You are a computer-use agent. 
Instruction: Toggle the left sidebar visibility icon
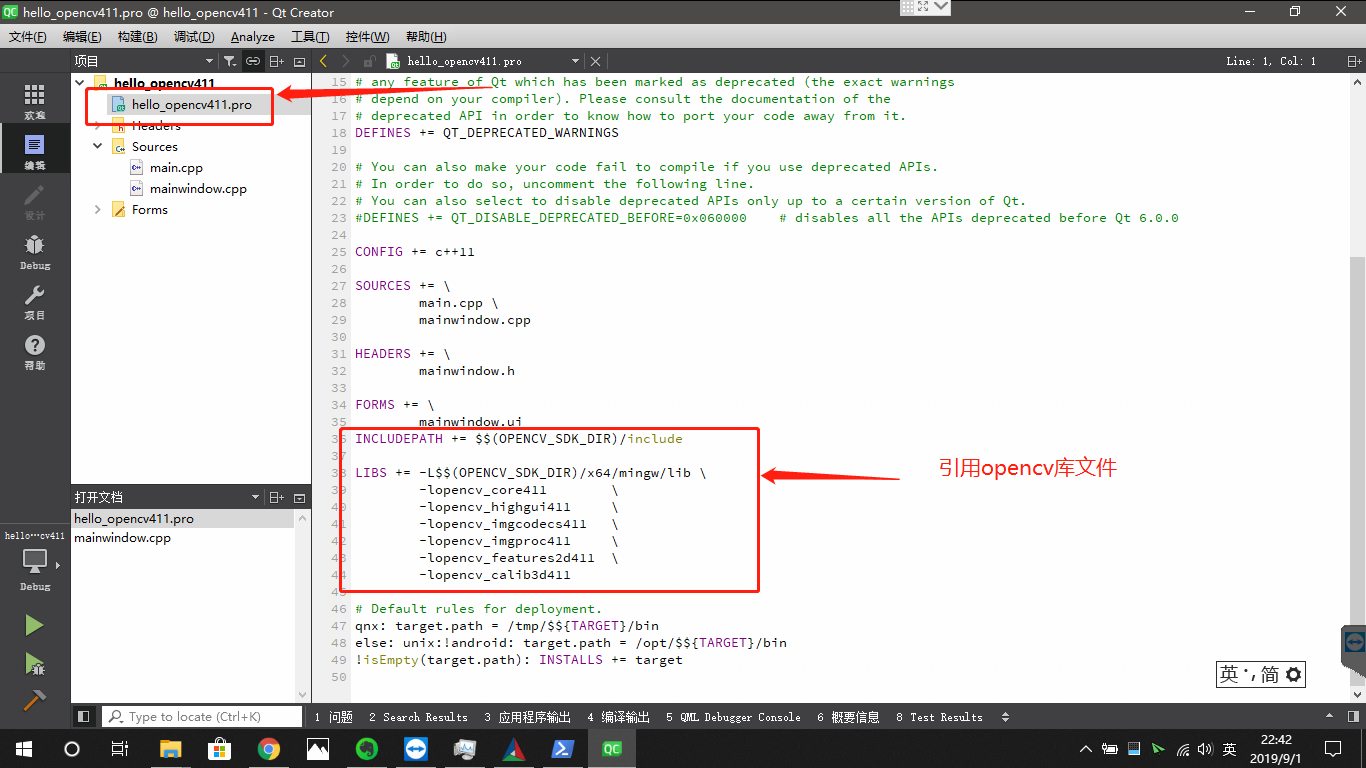click(x=84, y=716)
